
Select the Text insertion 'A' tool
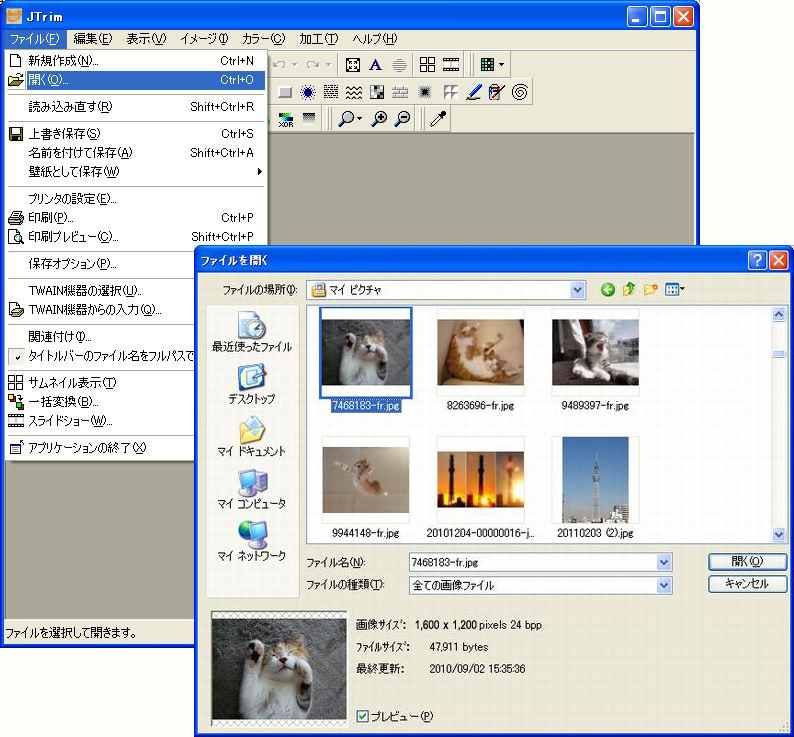(375, 65)
